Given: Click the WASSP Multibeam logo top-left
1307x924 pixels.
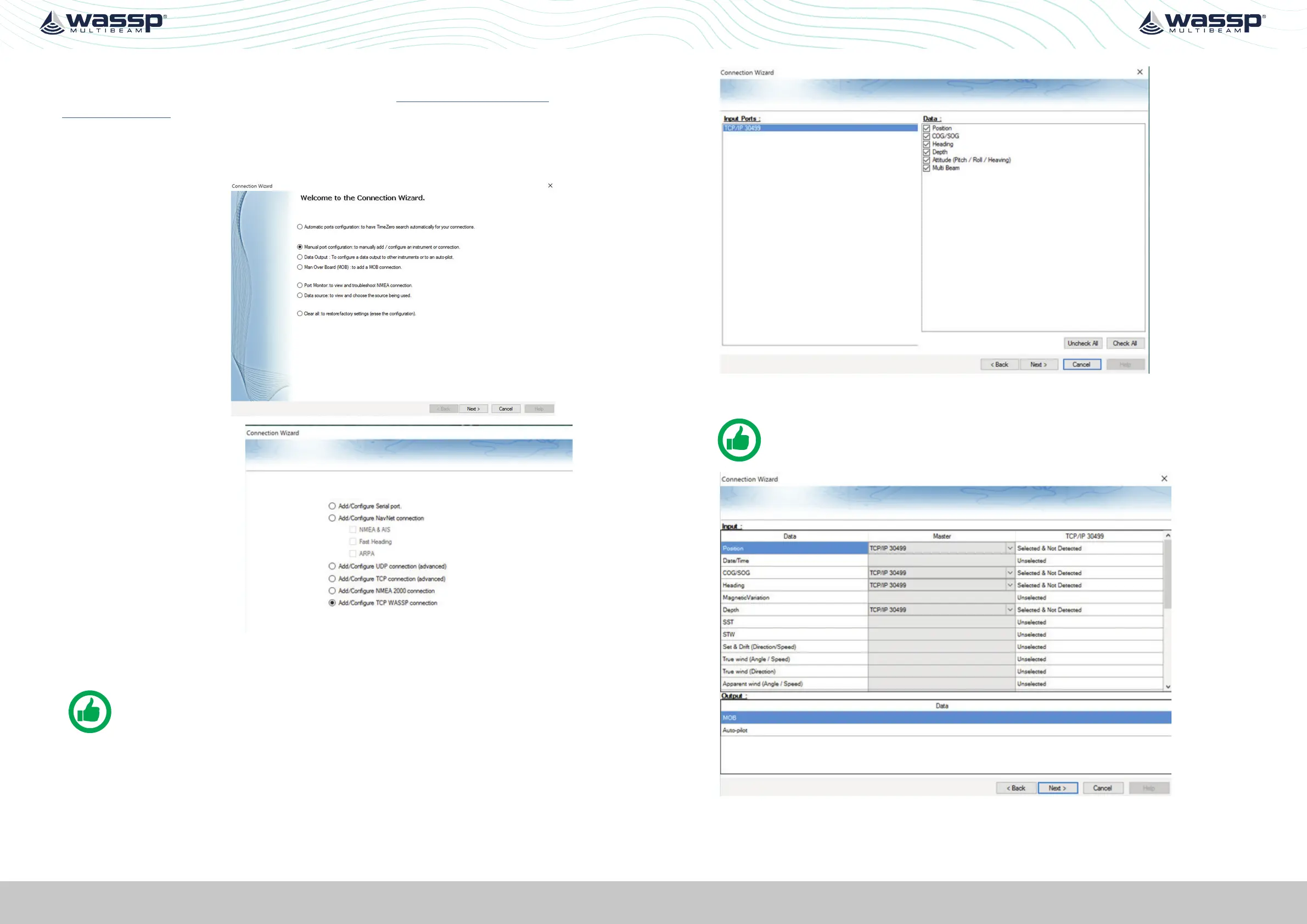Looking at the screenshot, I should (103, 22).
